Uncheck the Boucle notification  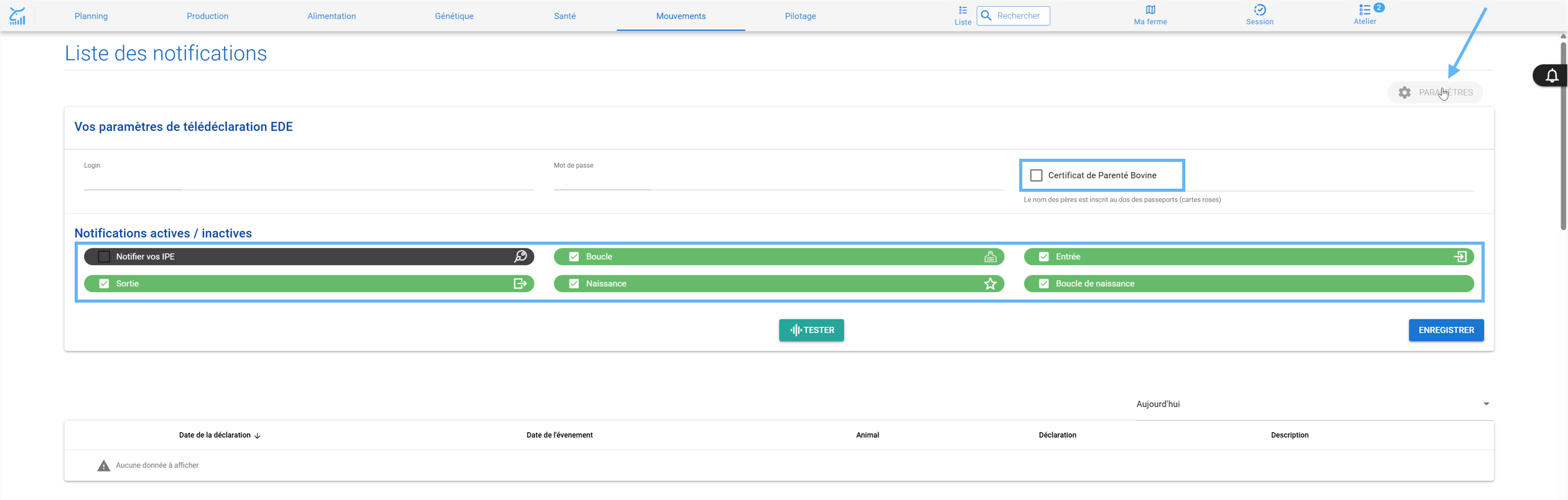click(574, 257)
